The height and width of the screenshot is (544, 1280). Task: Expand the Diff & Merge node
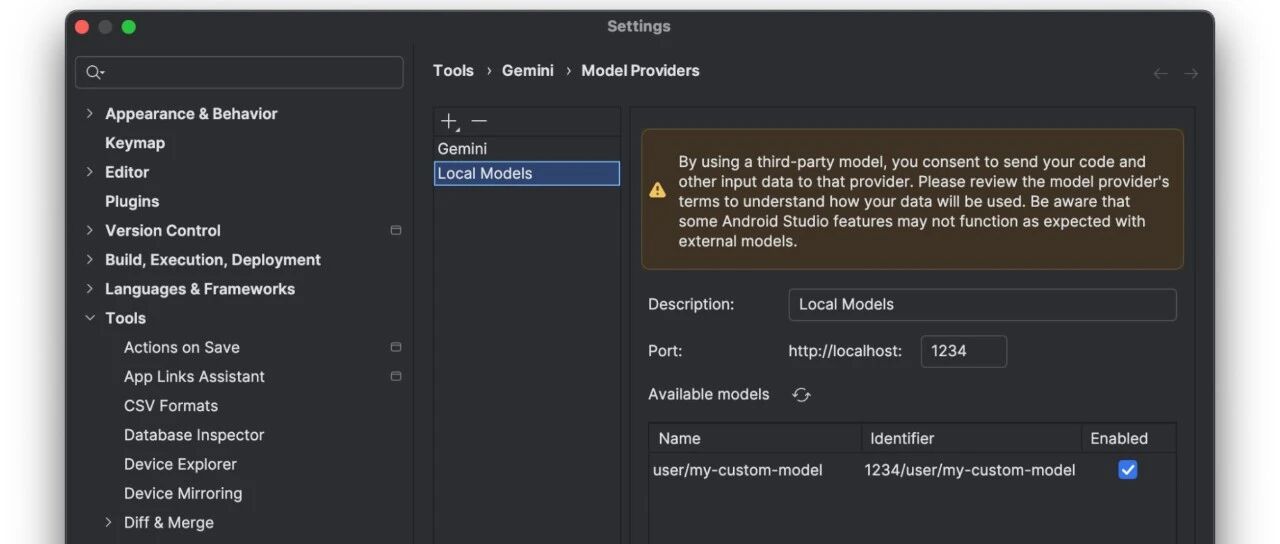point(109,522)
